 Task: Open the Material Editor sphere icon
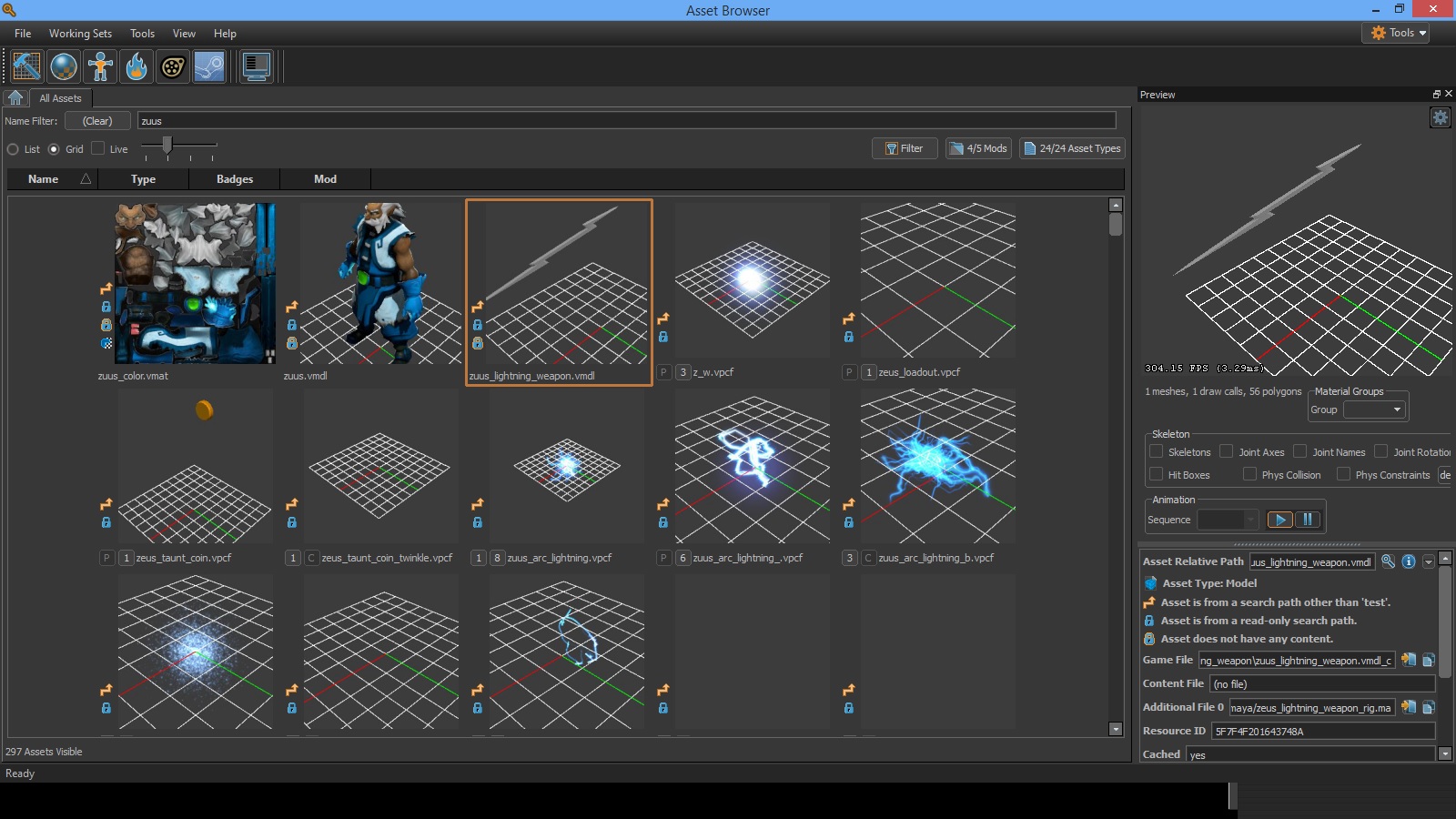[x=64, y=66]
